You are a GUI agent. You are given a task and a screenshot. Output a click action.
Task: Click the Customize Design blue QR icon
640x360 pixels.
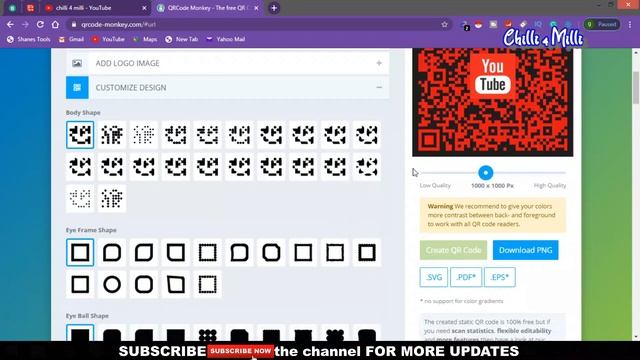(x=77, y=87)
